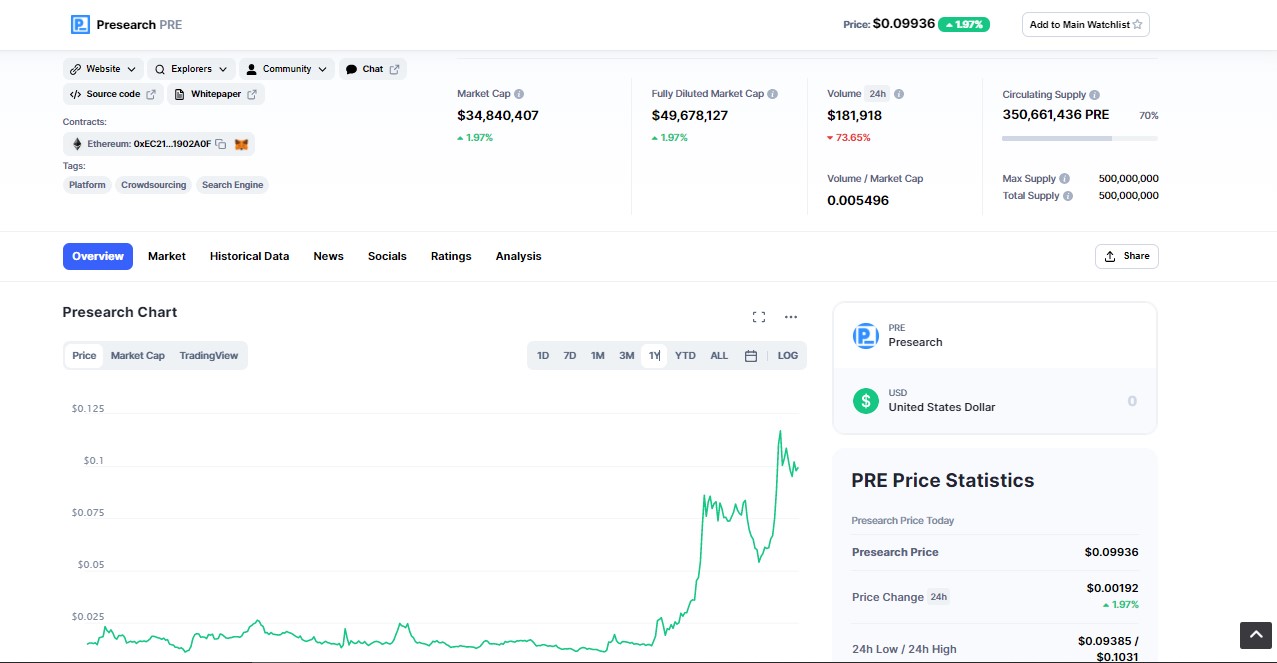Click Add to Main Watchlist button
The width and height of the screenshot is (1277, 663).
pos(1086,24)
